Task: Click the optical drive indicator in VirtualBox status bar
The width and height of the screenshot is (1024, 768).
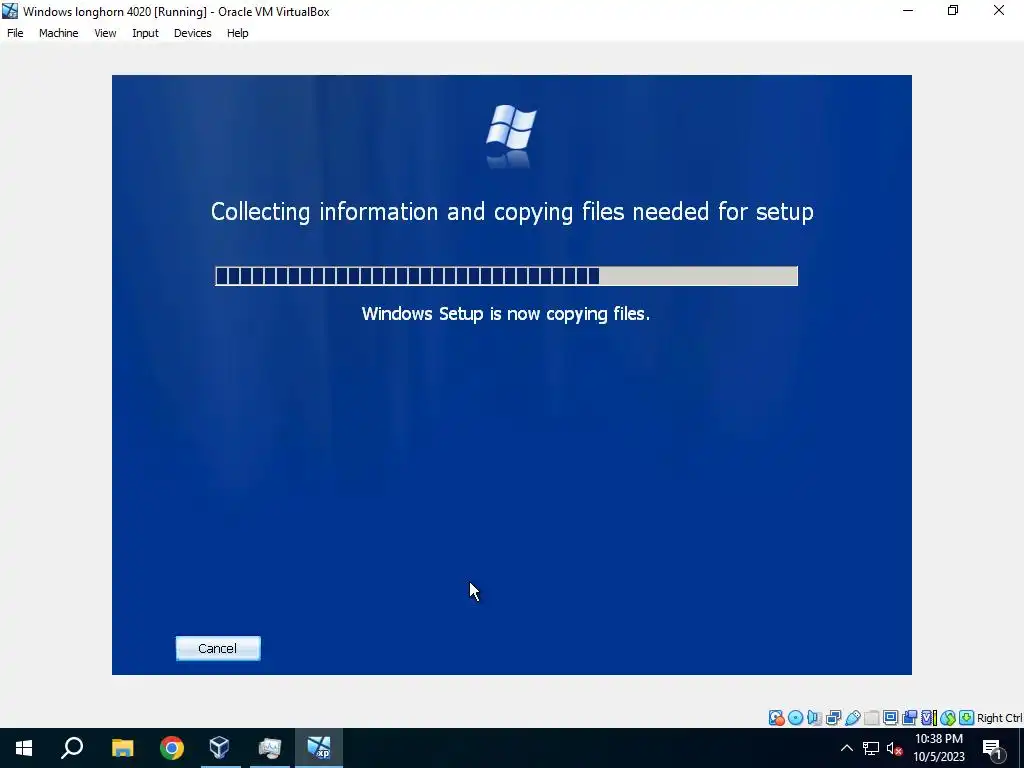Action: [795, 718]
